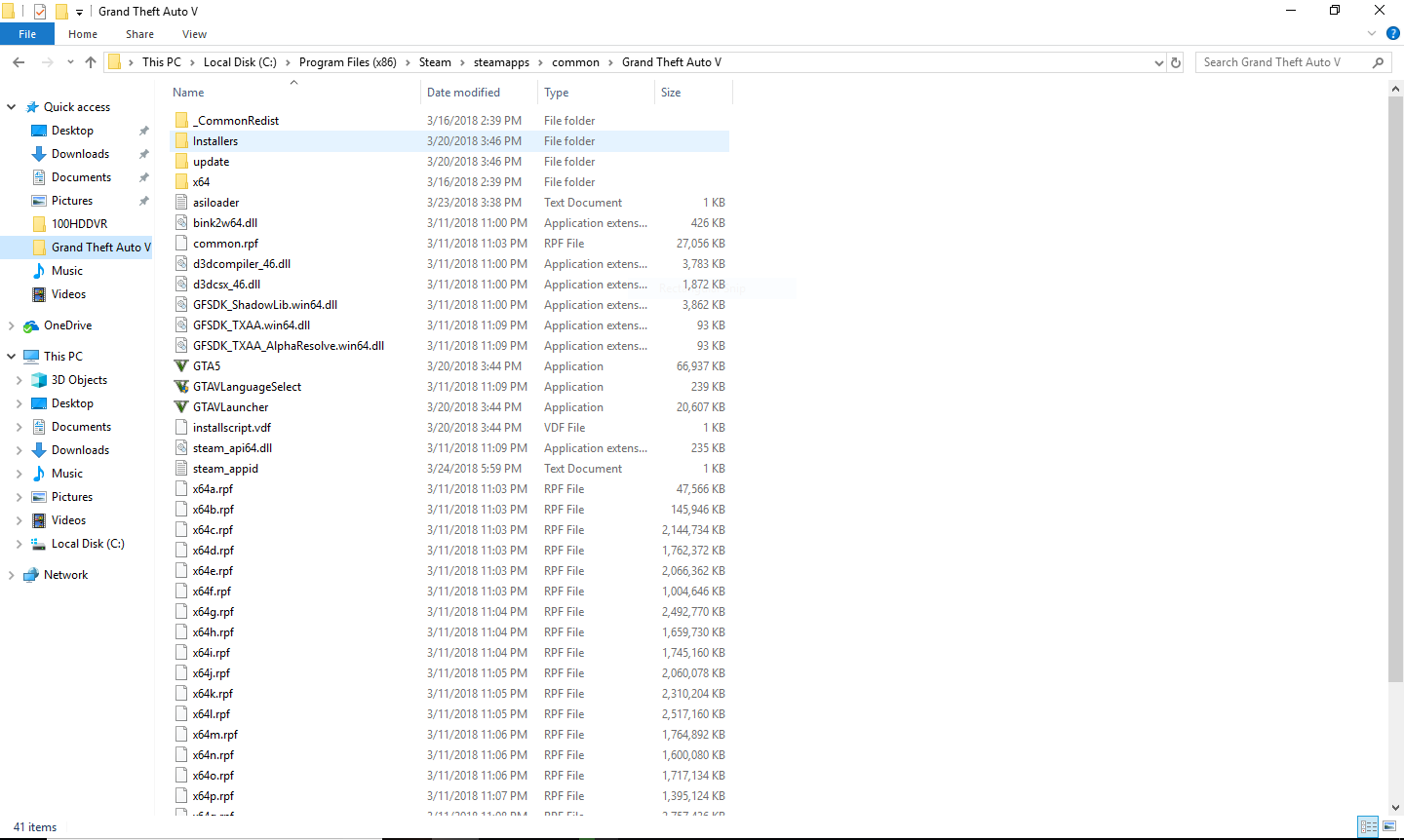Screen dimensions: 1404x840
Task: Click the _CommonRedist folder icon
Action: 181,121
